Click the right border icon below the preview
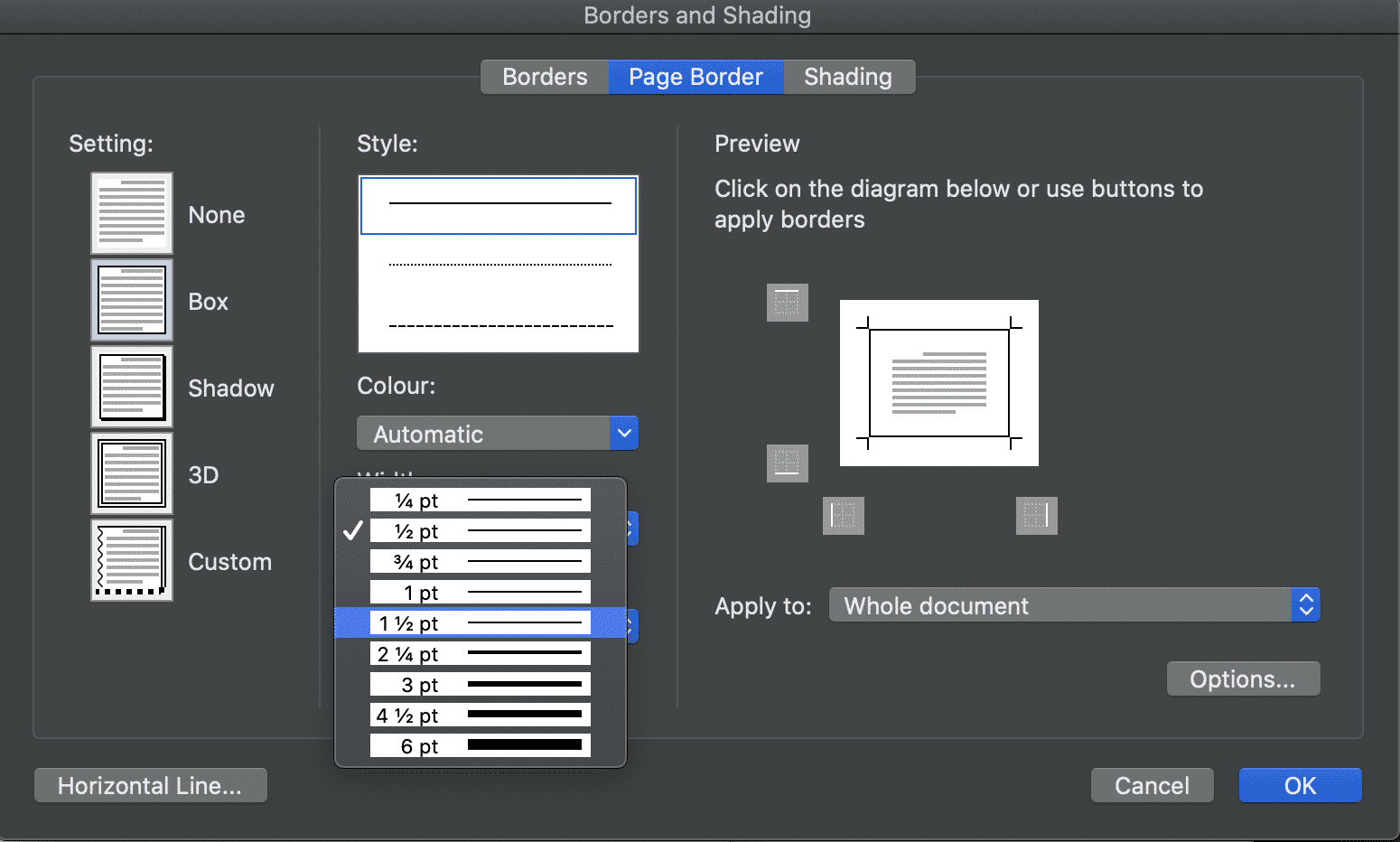Image resolution: width=1400 pixels, height=842 pixels. pos(1035,516)
